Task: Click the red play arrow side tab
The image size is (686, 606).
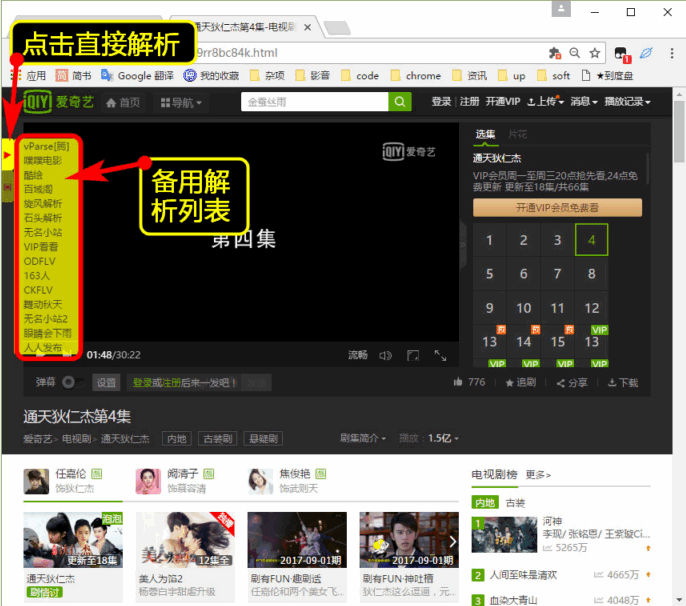Action: pyautogui.click(x=7, y=155)
